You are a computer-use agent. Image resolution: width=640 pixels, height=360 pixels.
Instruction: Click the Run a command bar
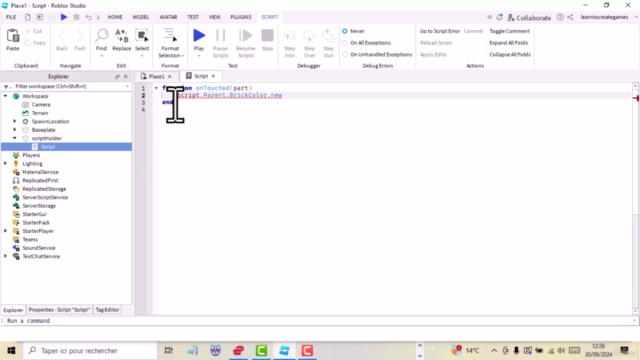click(318, 321)
